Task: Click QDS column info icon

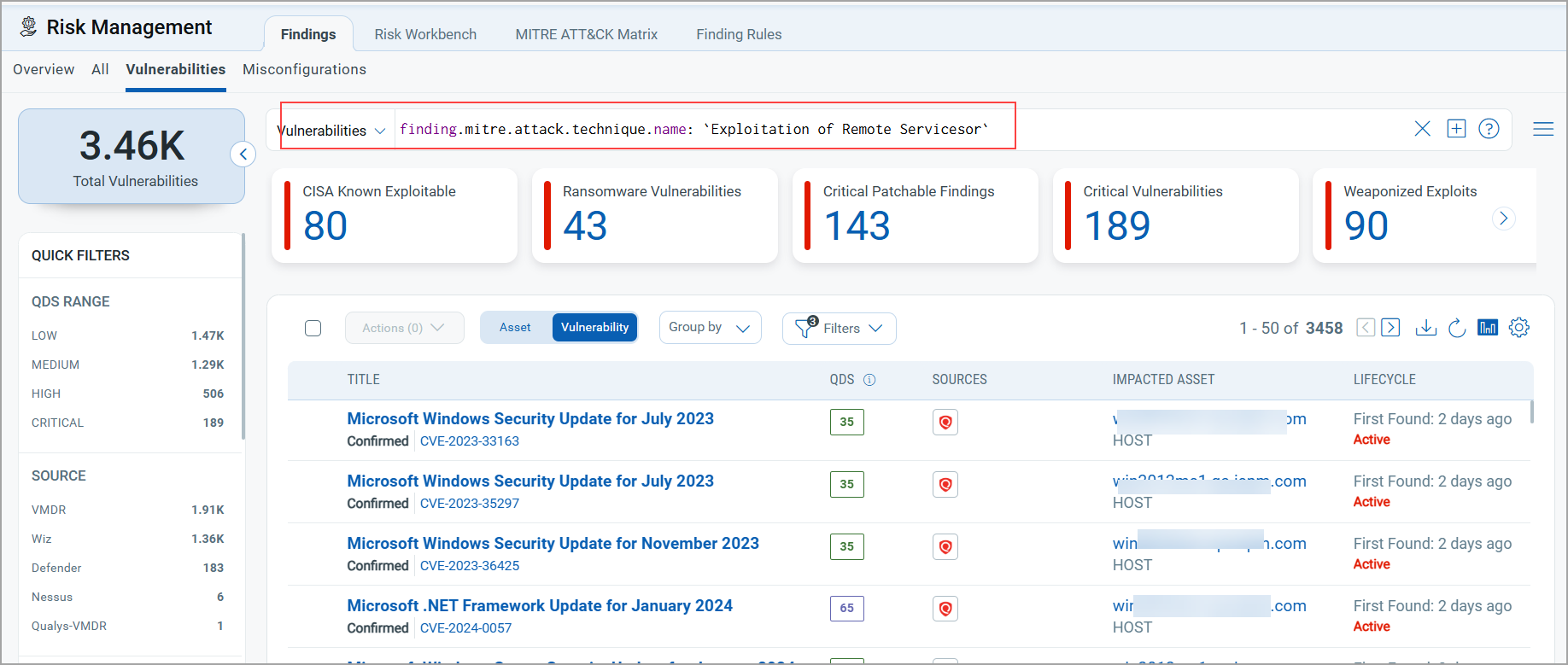Action: (869, 380)
